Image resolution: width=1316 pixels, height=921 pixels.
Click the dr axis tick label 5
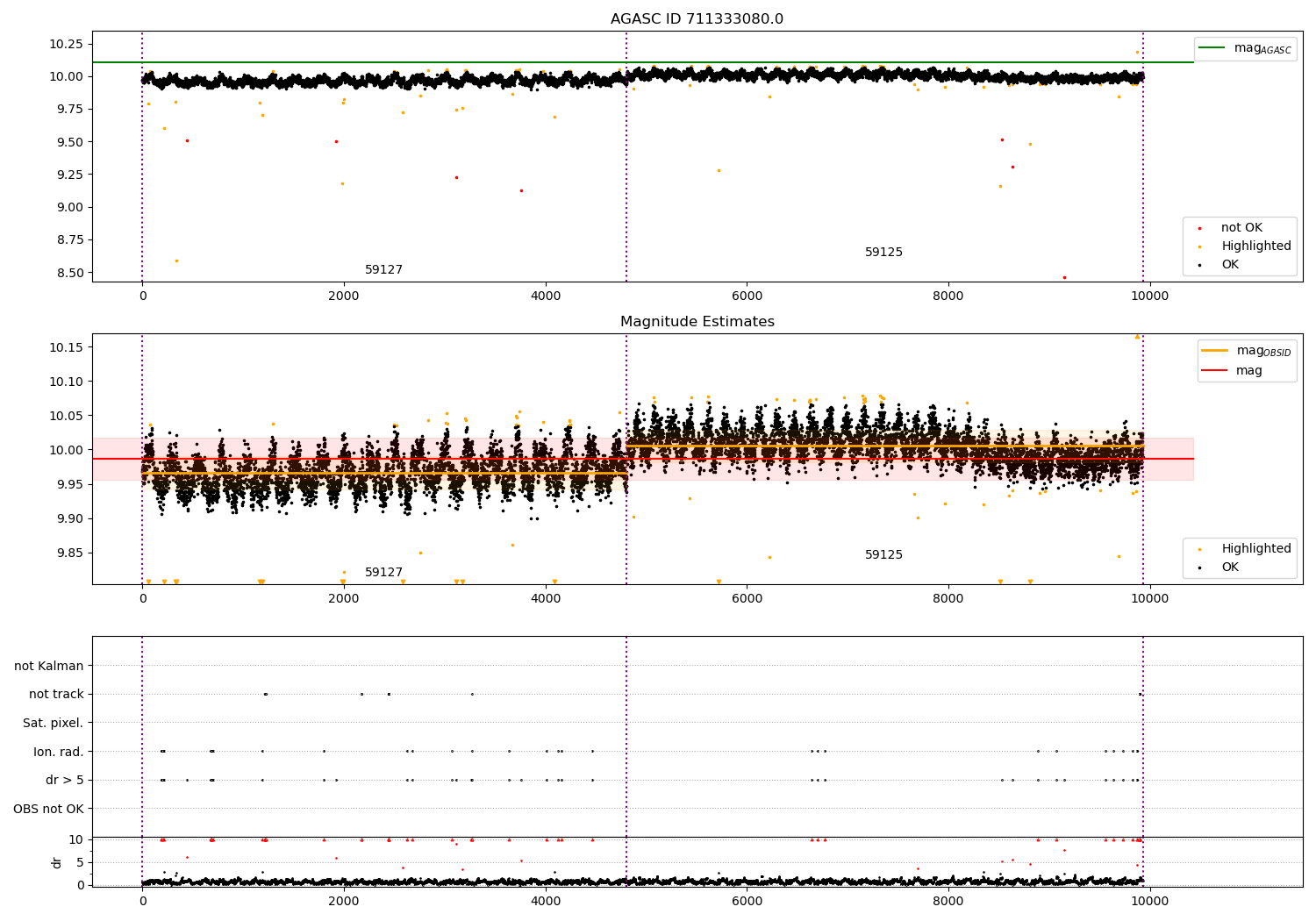click(81, 862)
